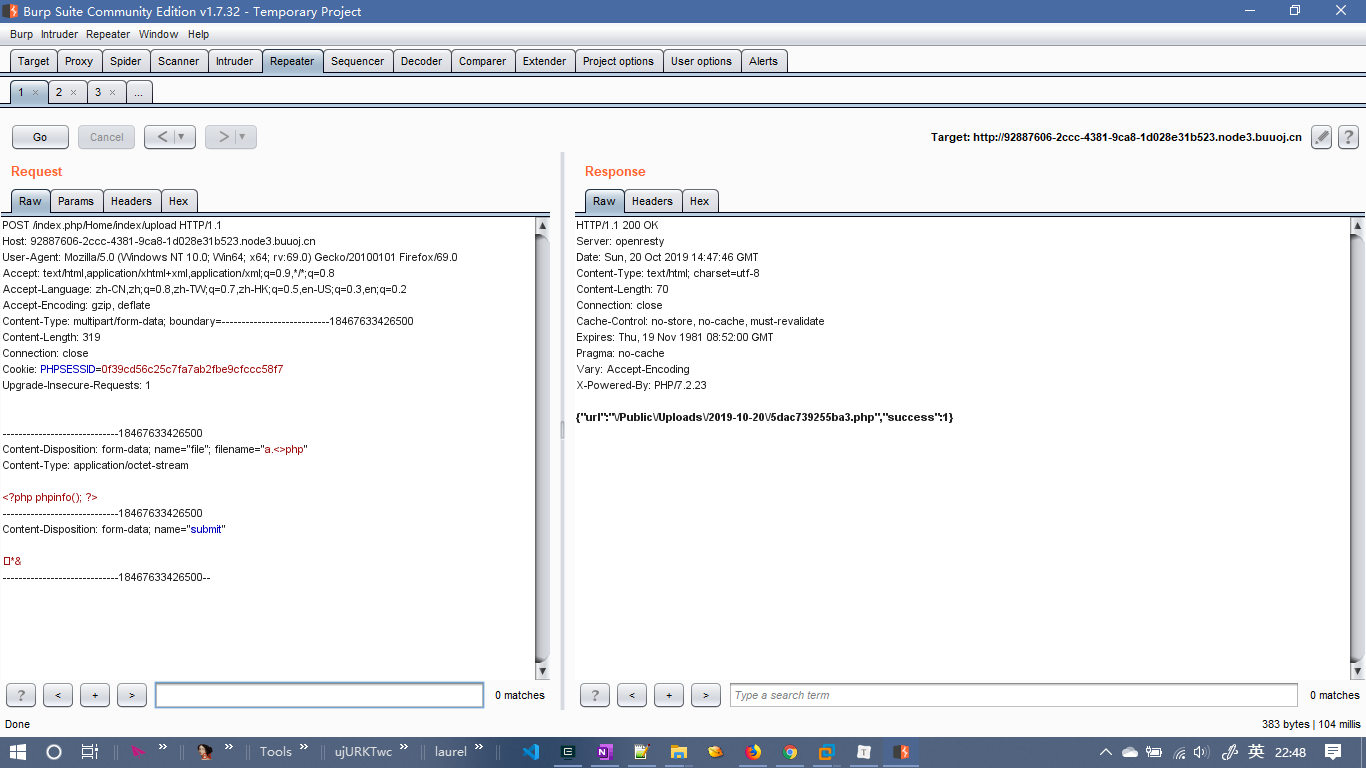Open Visual Studio Code from taskbar

coord(531,752)
